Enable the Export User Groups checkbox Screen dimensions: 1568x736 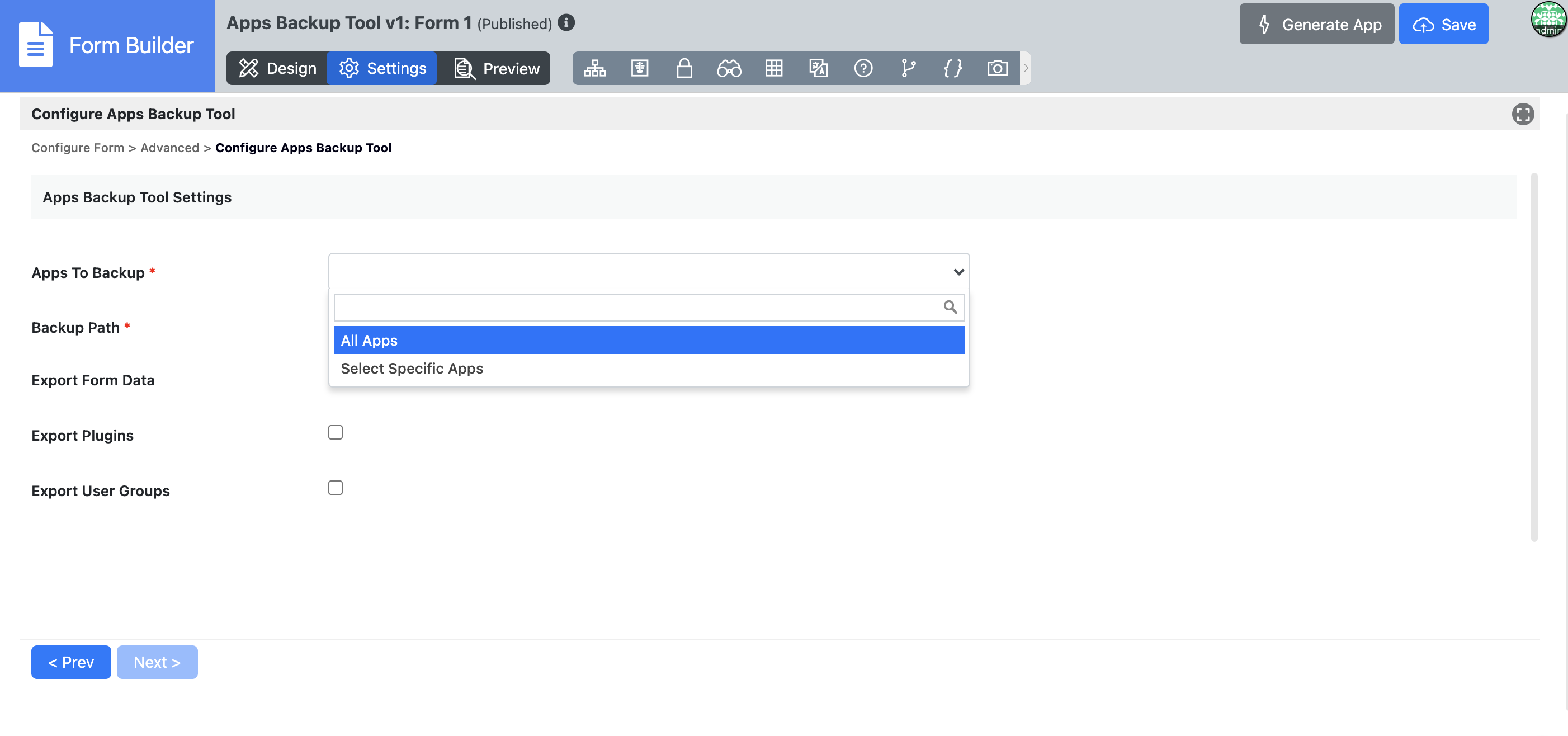[x=336, y=488]
